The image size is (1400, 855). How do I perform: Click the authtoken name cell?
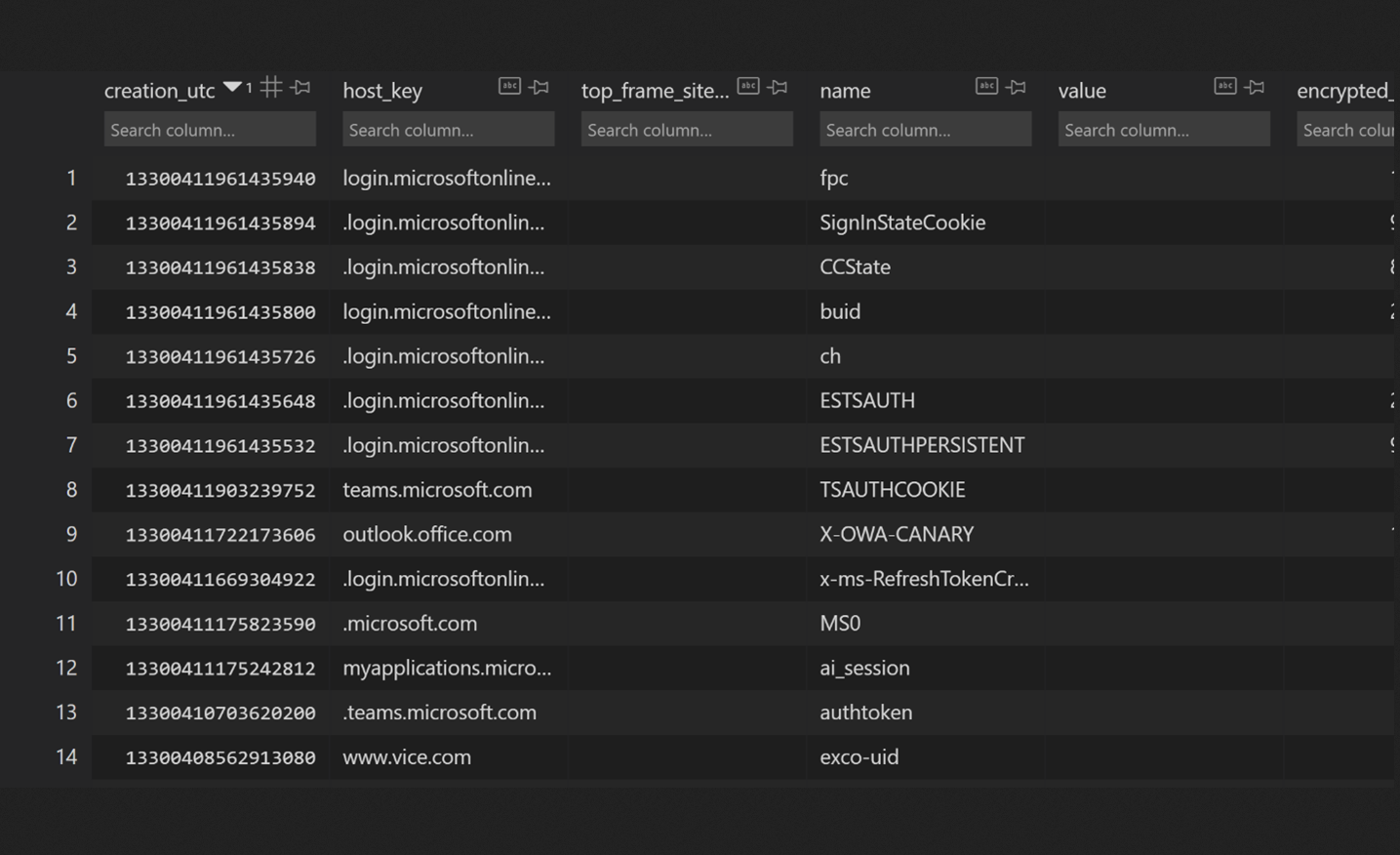click(x=866, y=712)
